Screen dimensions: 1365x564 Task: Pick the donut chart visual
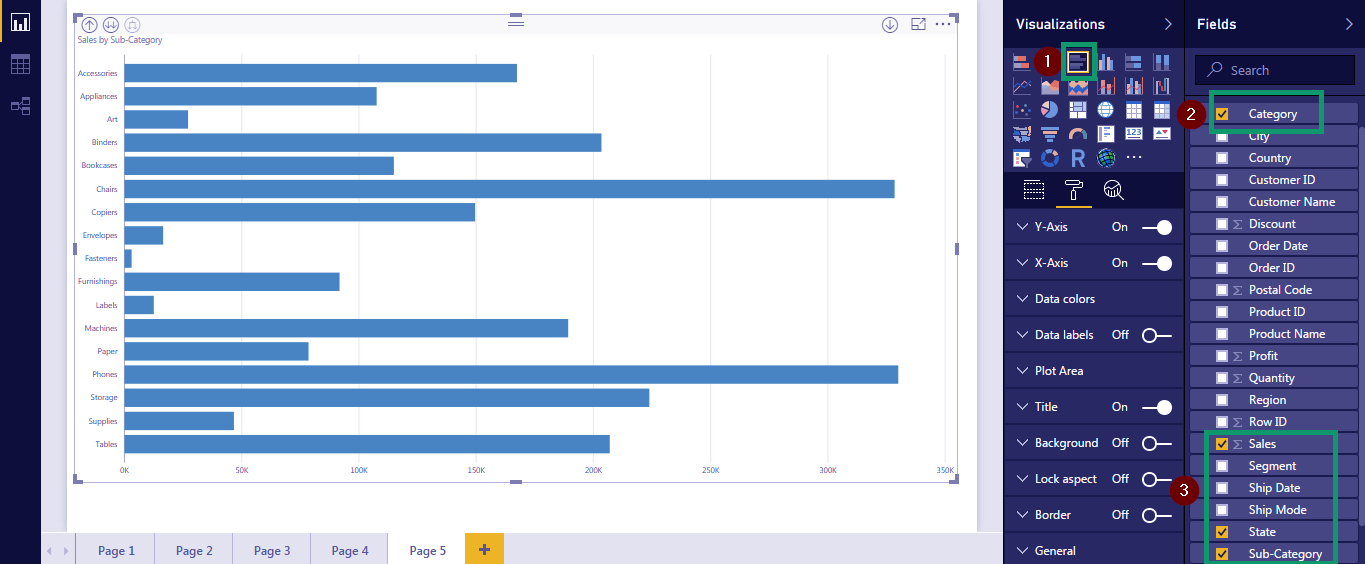click(x=1050, y=158)
